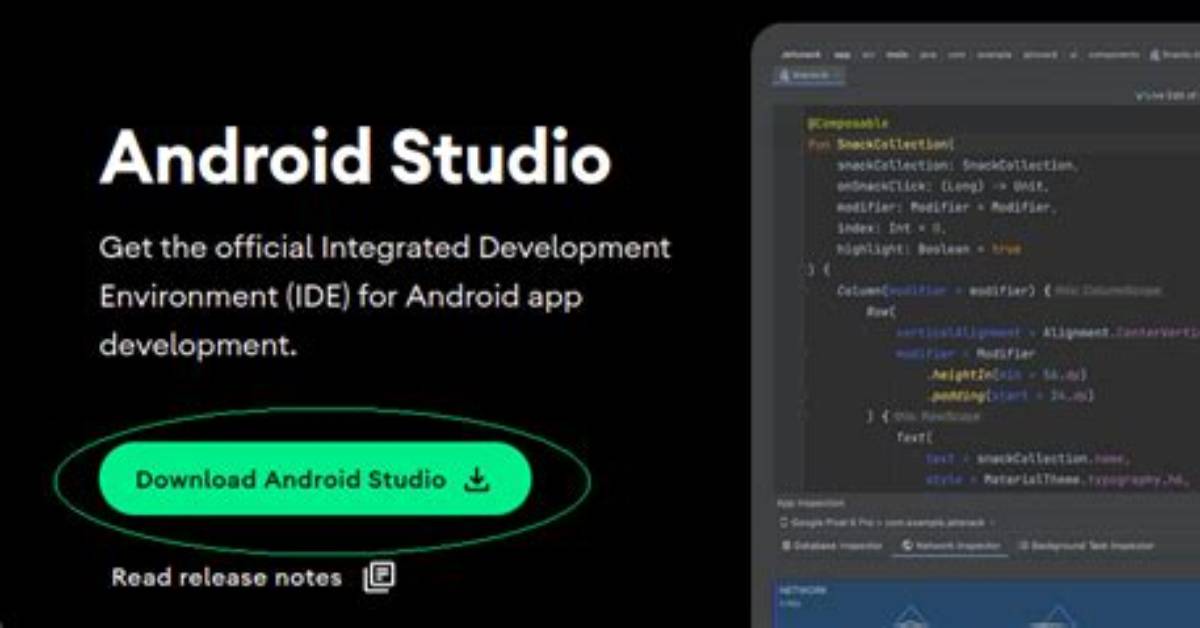Click the Download Android Studio button
The height and width of the screenshot is (628, 1200).
(315, 479)
